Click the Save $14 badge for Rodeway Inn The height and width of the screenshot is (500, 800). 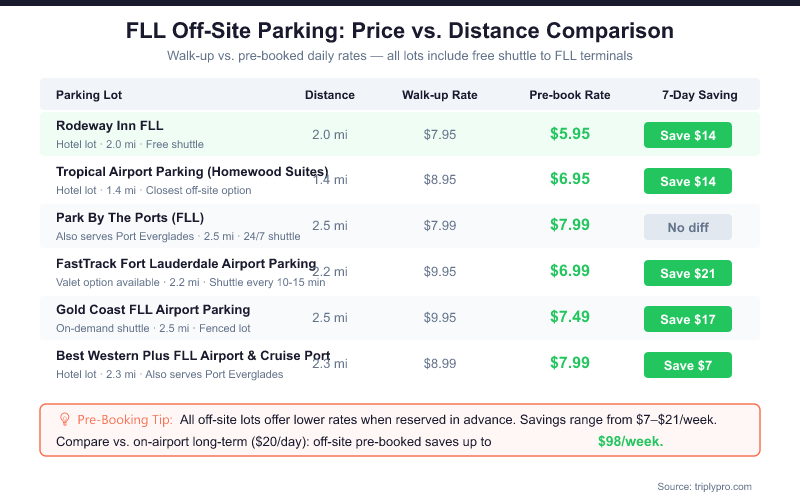pos(688,135)
